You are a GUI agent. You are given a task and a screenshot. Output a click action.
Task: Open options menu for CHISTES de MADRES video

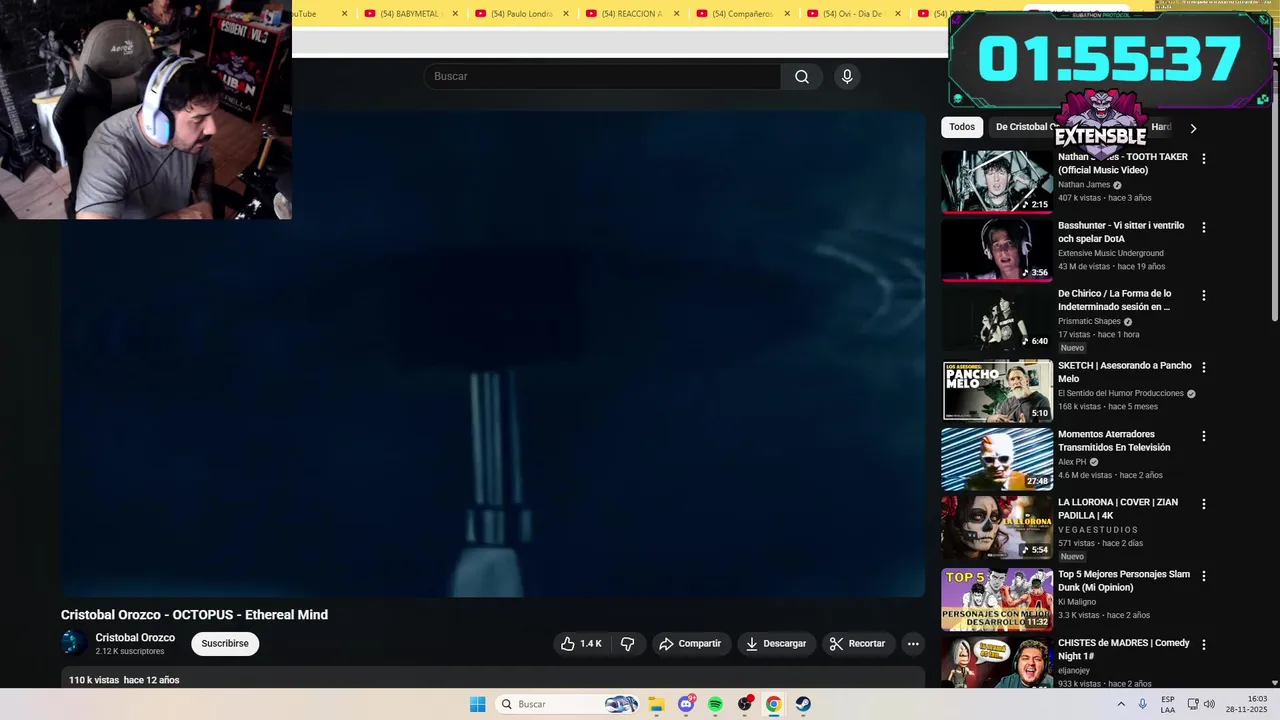click(1204, 645)
